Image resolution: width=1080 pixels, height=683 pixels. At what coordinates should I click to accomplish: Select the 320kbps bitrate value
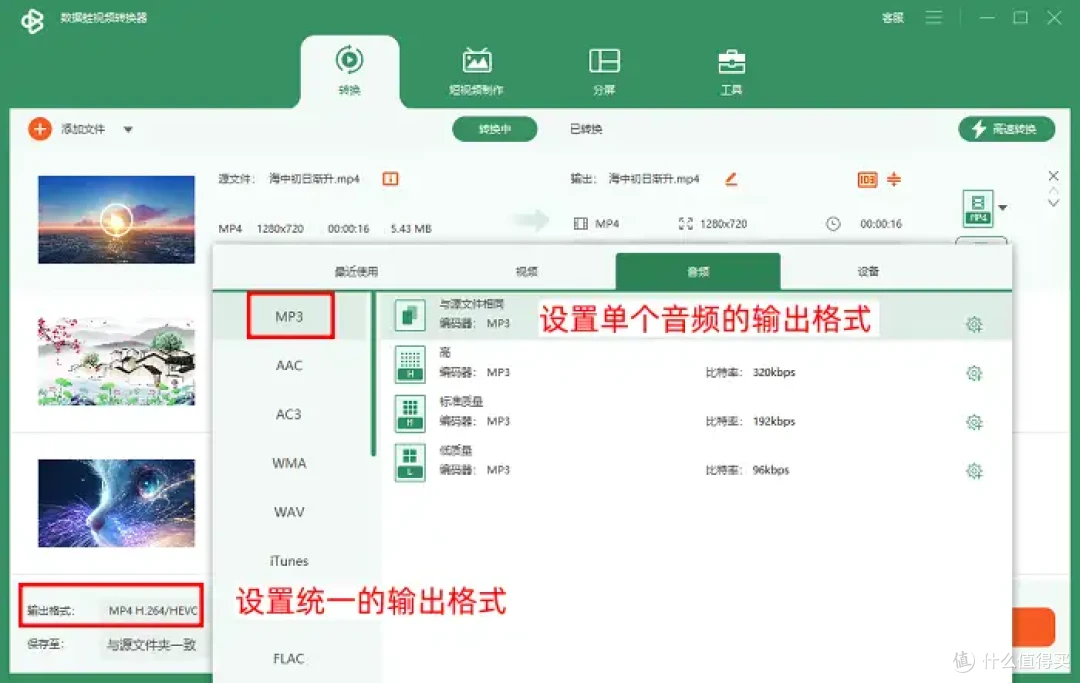[x=773, y=372]
